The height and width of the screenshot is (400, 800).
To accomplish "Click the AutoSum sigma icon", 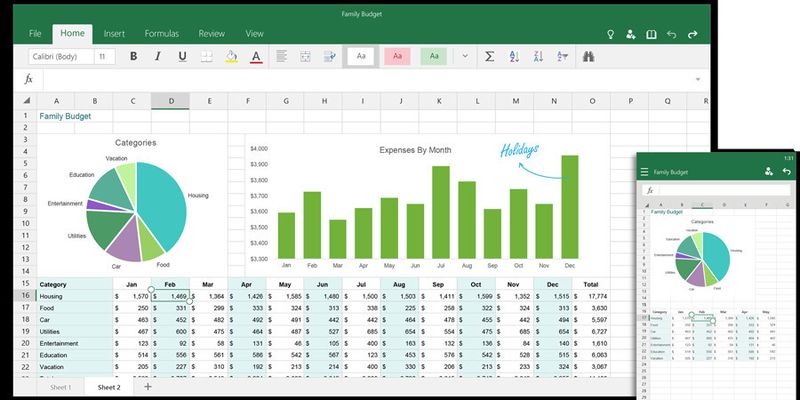I will (489, 57).
